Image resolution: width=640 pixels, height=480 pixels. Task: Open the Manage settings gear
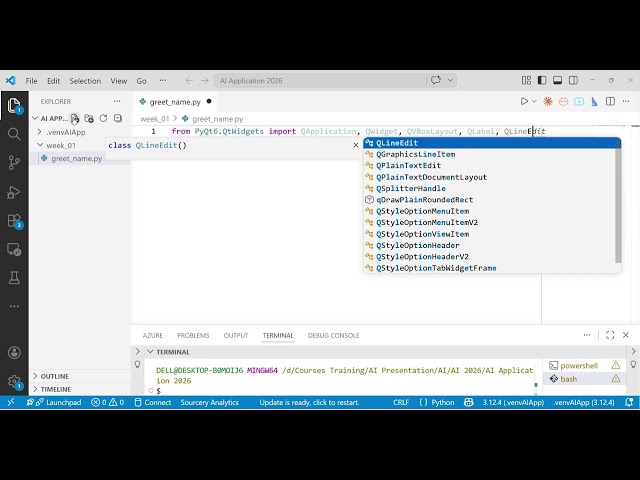[x=14, y=382]
